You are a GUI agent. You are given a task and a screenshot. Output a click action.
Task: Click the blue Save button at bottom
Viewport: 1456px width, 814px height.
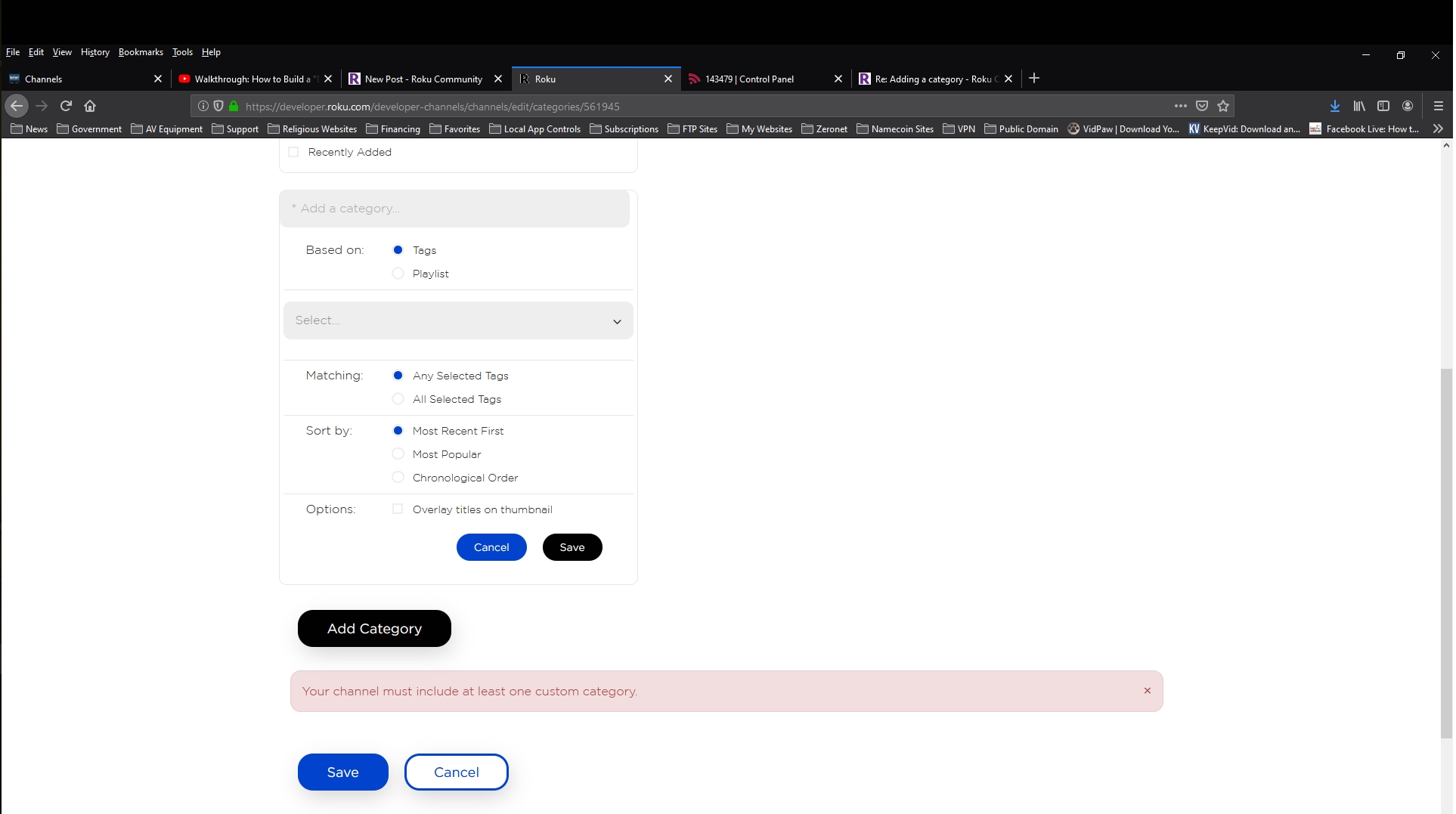pyautogui.click(x=343, y=772)
